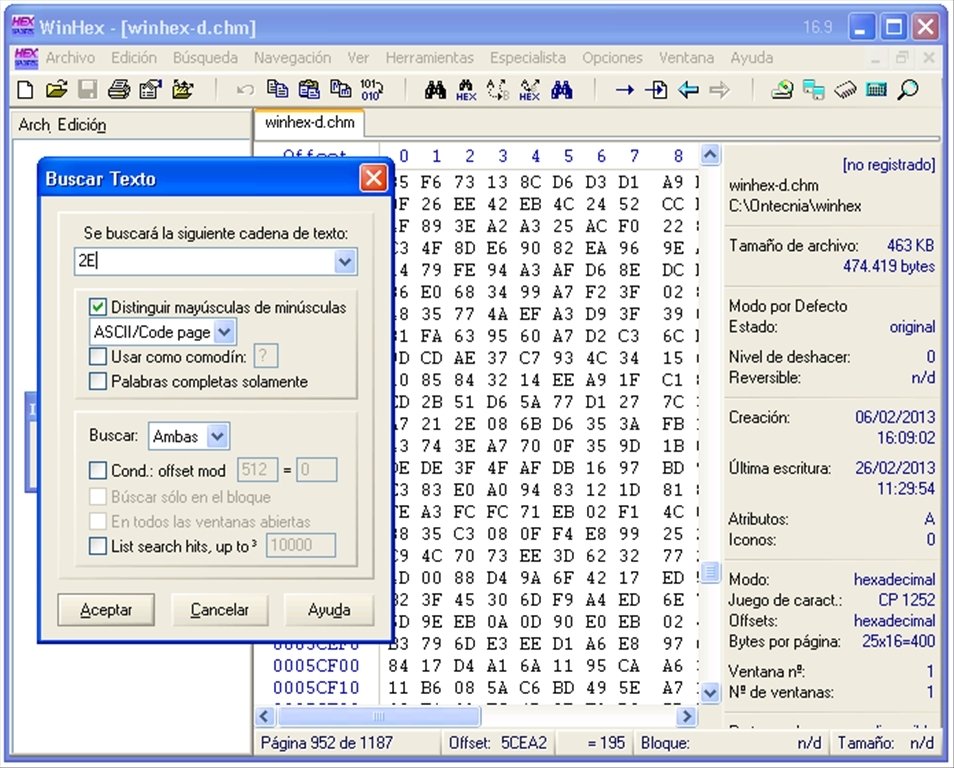Check List search hits, up to option

point(98,545)
